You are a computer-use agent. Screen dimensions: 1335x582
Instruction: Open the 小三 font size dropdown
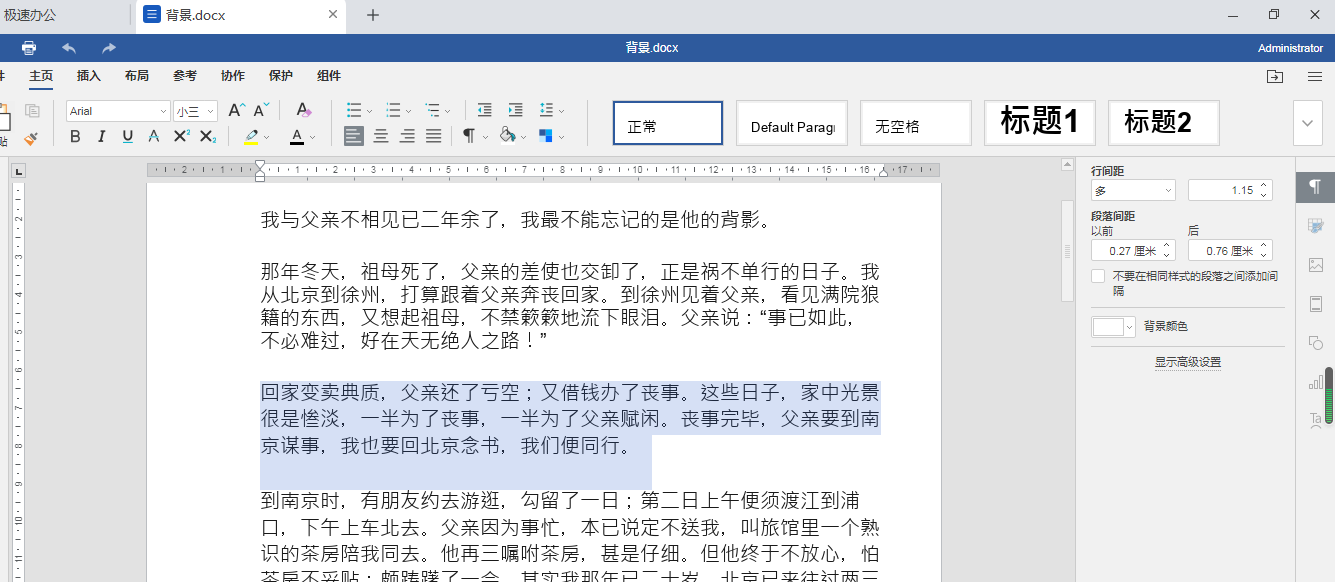click(196, 111)
